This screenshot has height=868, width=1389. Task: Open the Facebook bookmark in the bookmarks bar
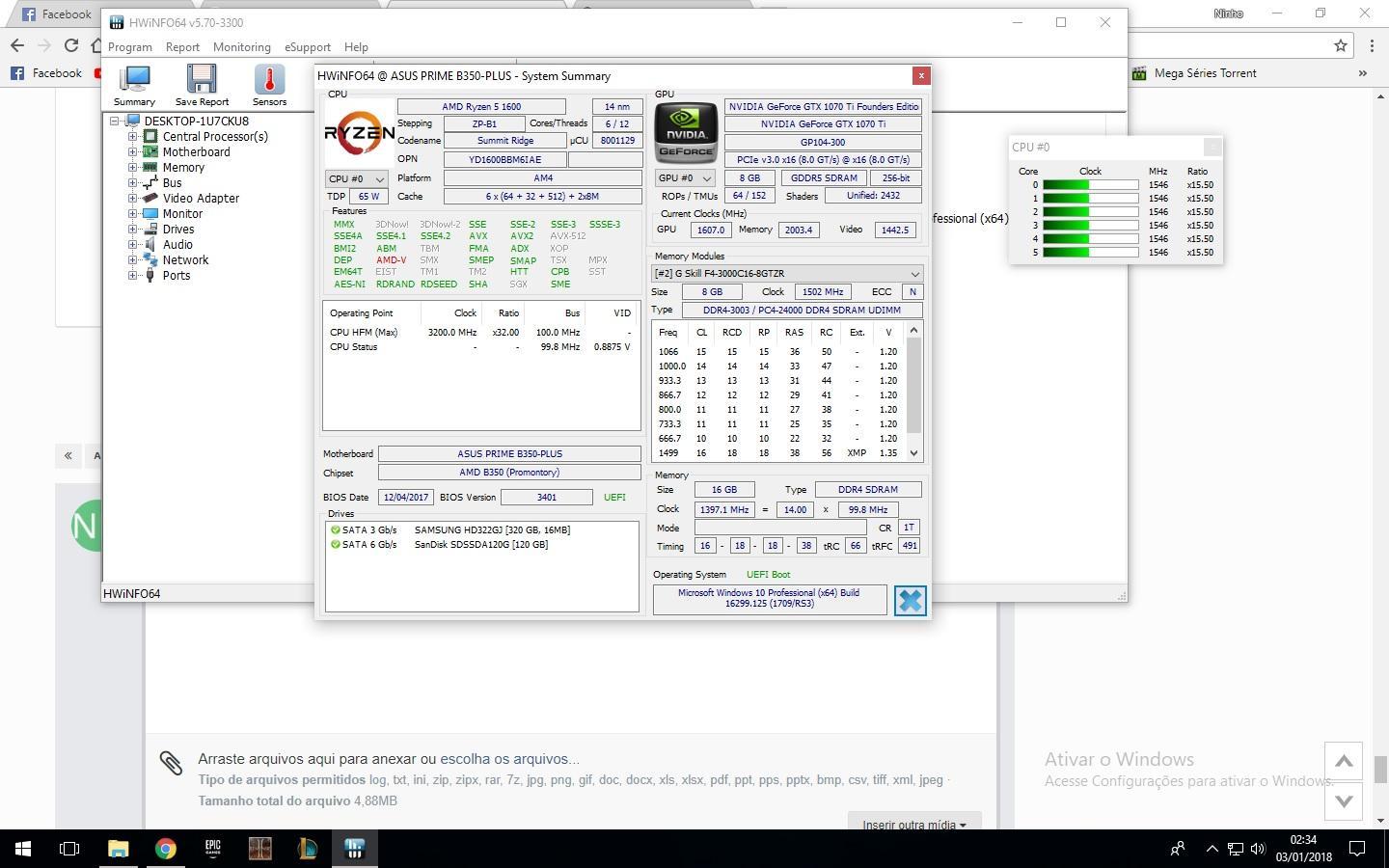(45, 73)
